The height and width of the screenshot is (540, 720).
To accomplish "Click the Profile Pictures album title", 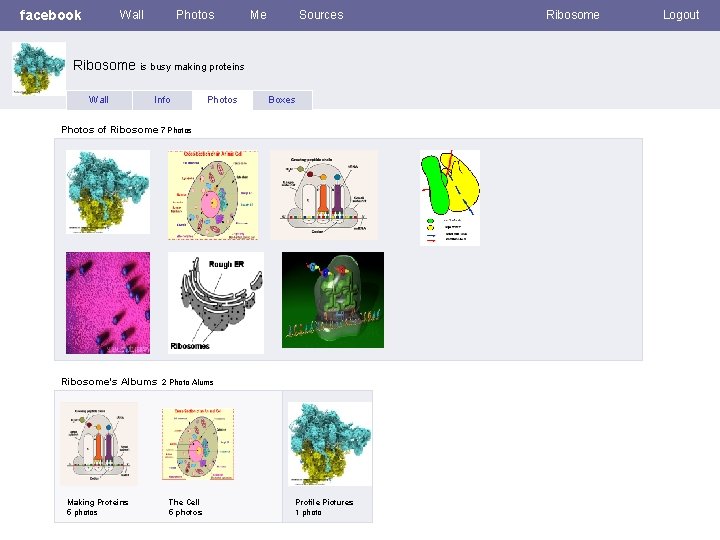I will (x=324, y=502).
